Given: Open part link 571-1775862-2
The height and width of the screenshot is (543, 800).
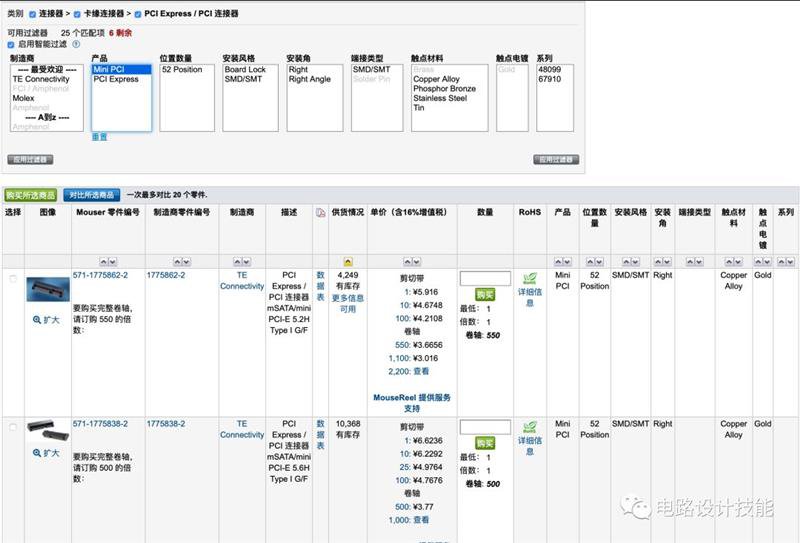Looking at the screenshot, I should (x=100, y=275).
